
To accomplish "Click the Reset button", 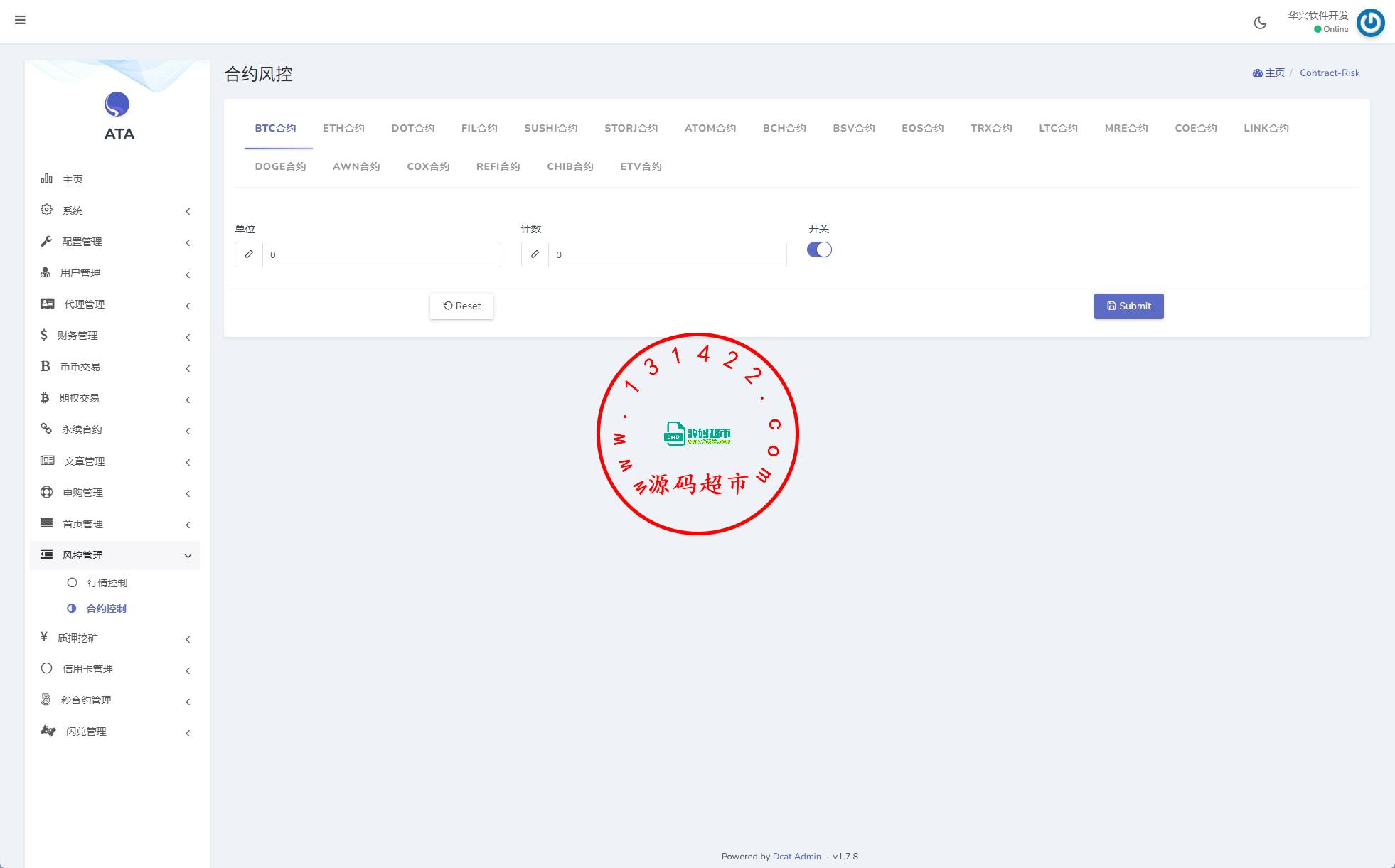I will click(461, 306).
